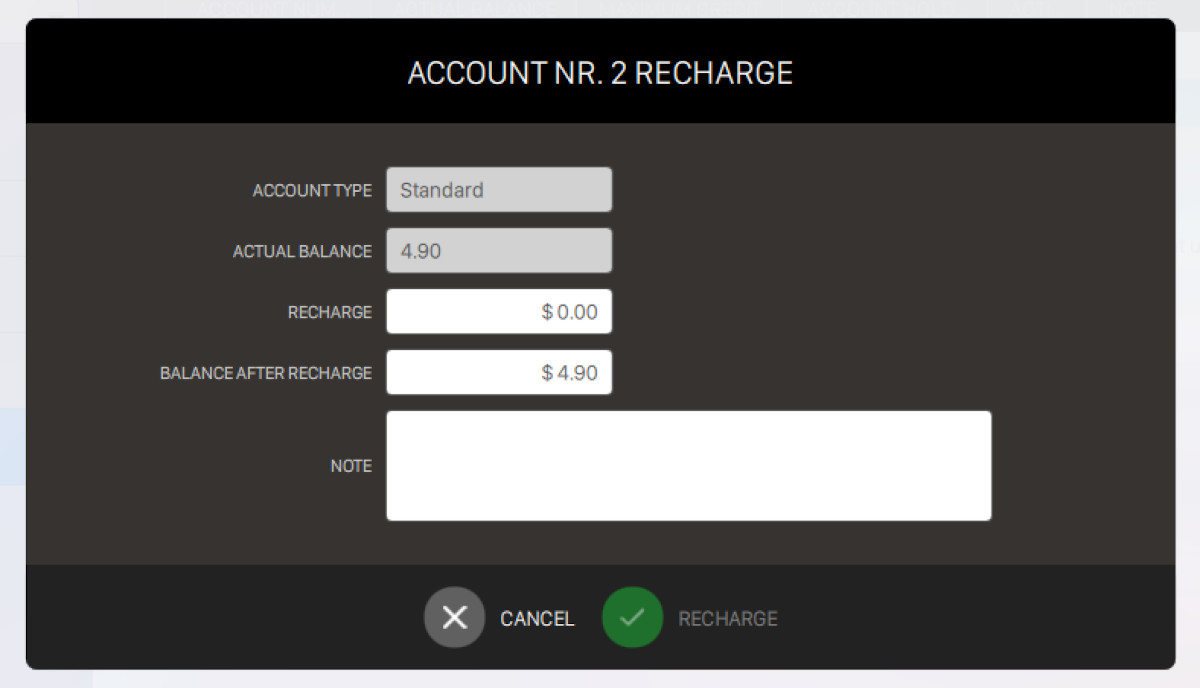The height and width of the screenshot is (688, 1200).
Task: Click the RECHARGE form label
Action: click(x=329, y=313)
